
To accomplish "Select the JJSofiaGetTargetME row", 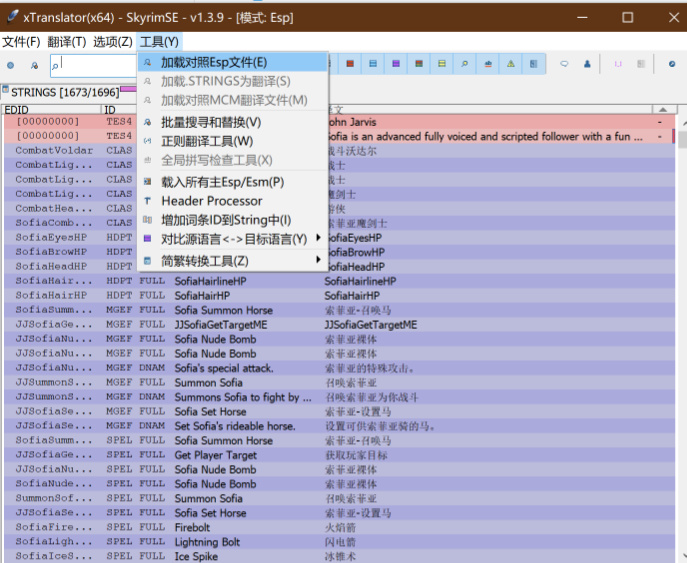I will (340, 325).
